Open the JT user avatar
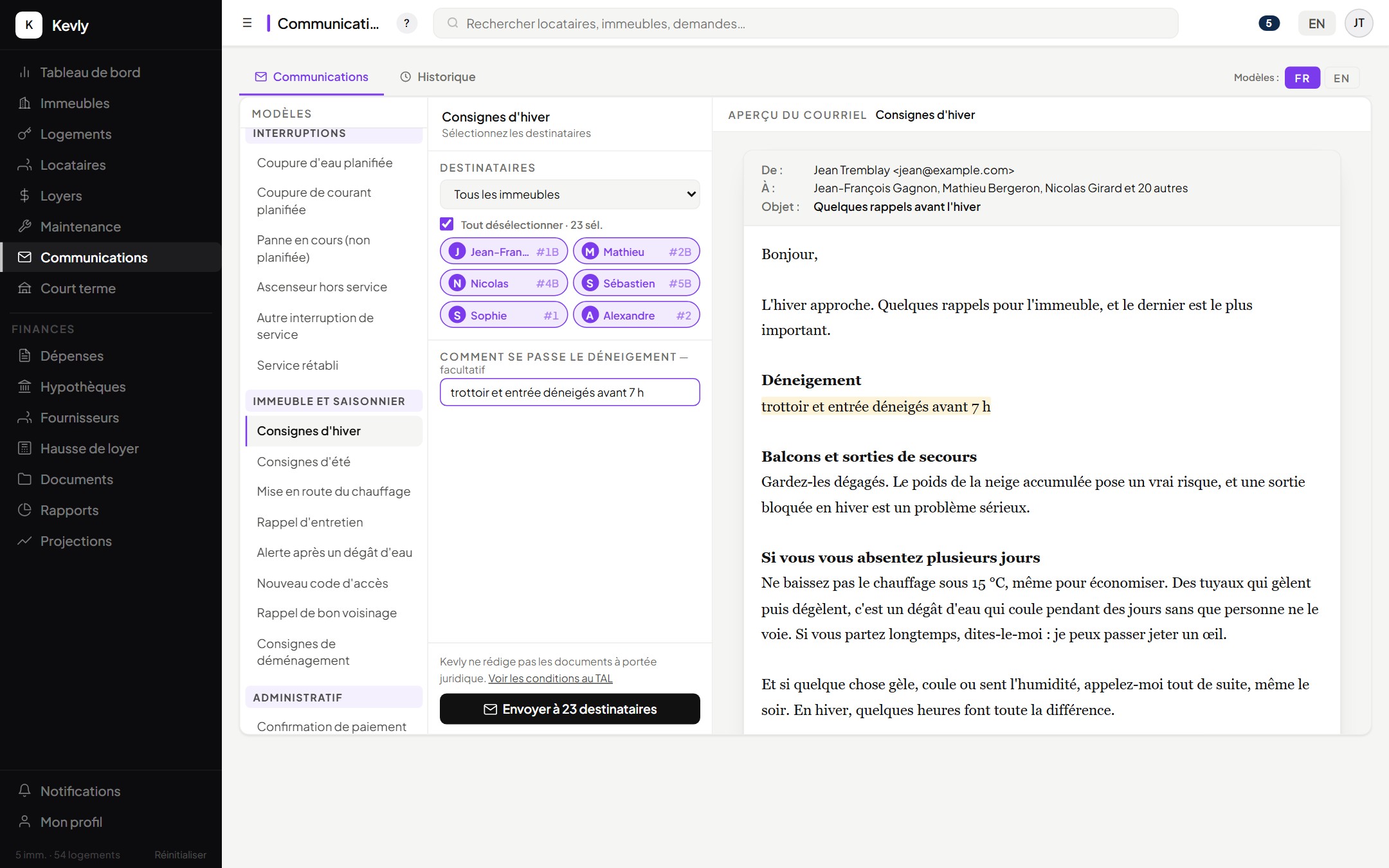The image size is (1389, 868). point(1359,24)
